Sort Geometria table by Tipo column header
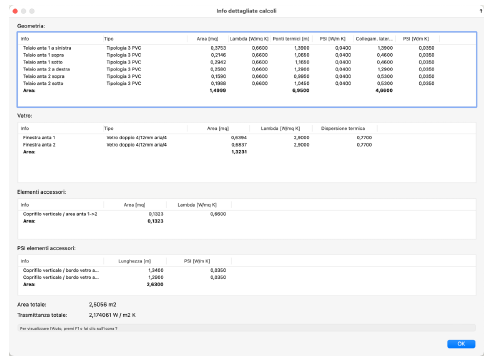The height and width of the screenshot is (362, 489). point(145,39)
